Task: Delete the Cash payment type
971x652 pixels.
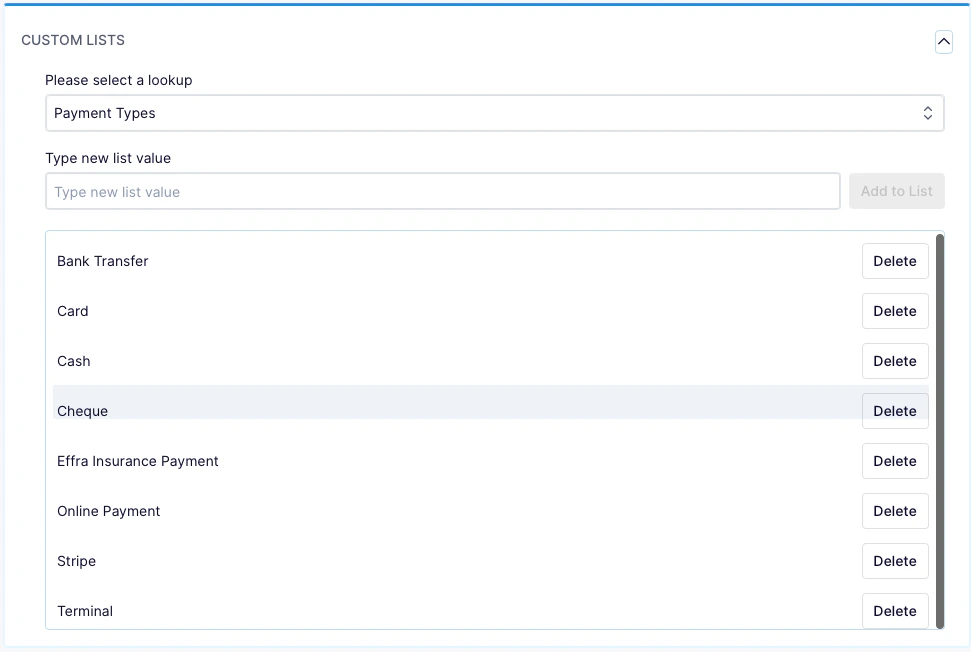Action: pos(894,361)
